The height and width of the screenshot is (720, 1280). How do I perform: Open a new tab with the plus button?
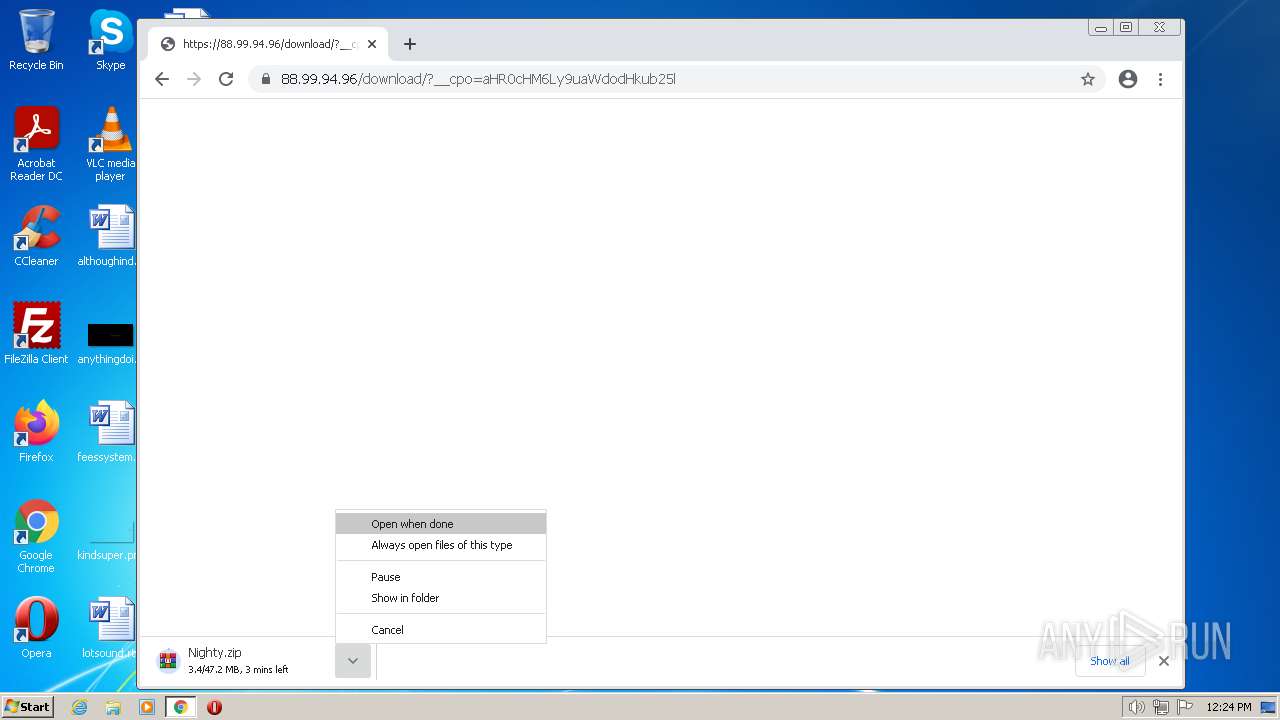coord(410,44)
